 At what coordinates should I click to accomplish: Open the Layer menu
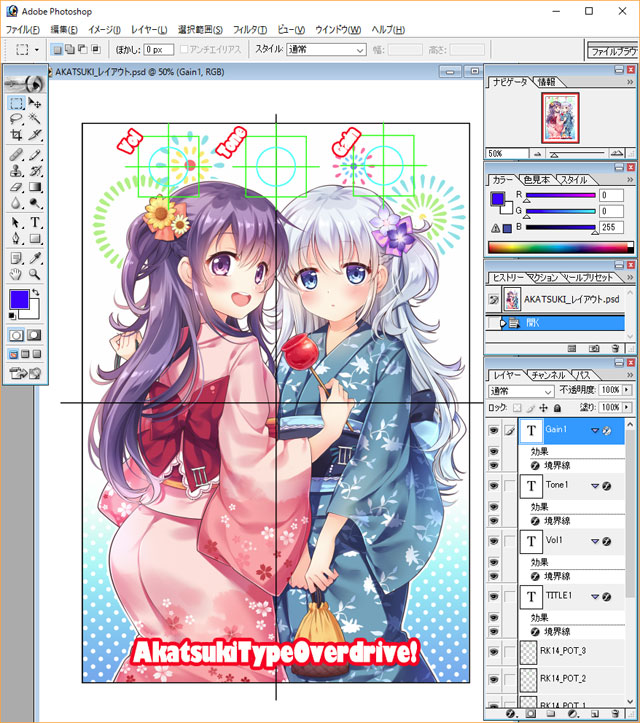pyautogui.click(x=149, y=30)
